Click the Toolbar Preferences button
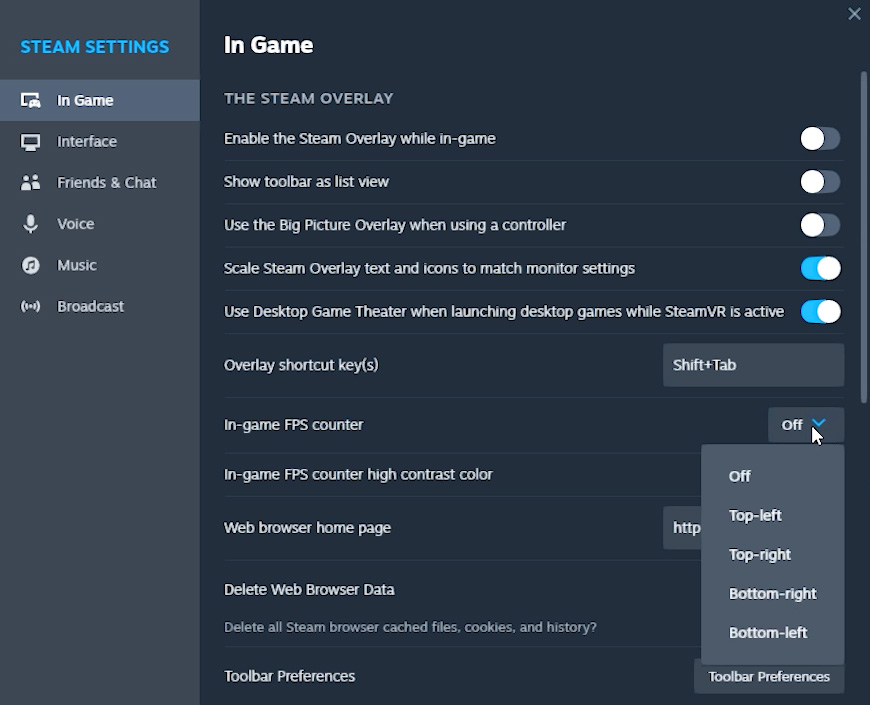 (x=769, y=677)
